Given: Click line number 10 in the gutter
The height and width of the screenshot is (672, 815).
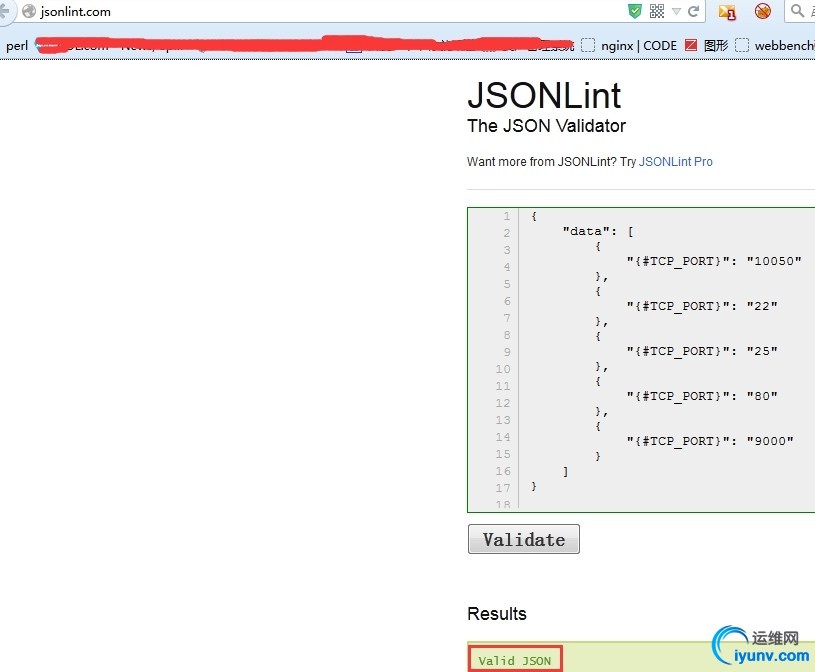Looking at the screenshot, I should pyautogui.click(x=503, y=369).
